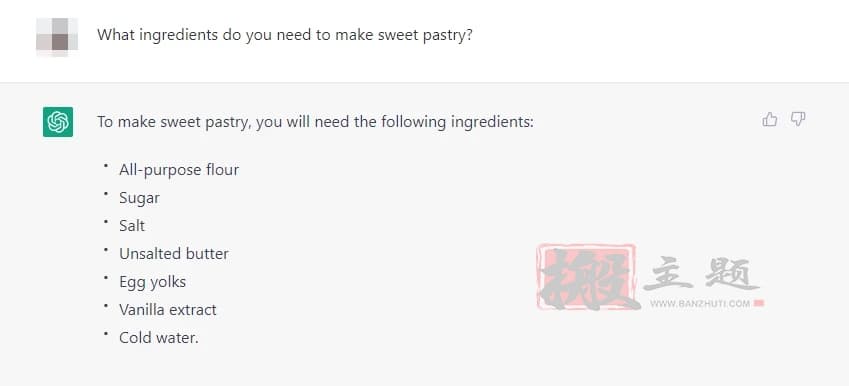Click the All-purpose flour list item
849x386 pixels.
point(179,170)
